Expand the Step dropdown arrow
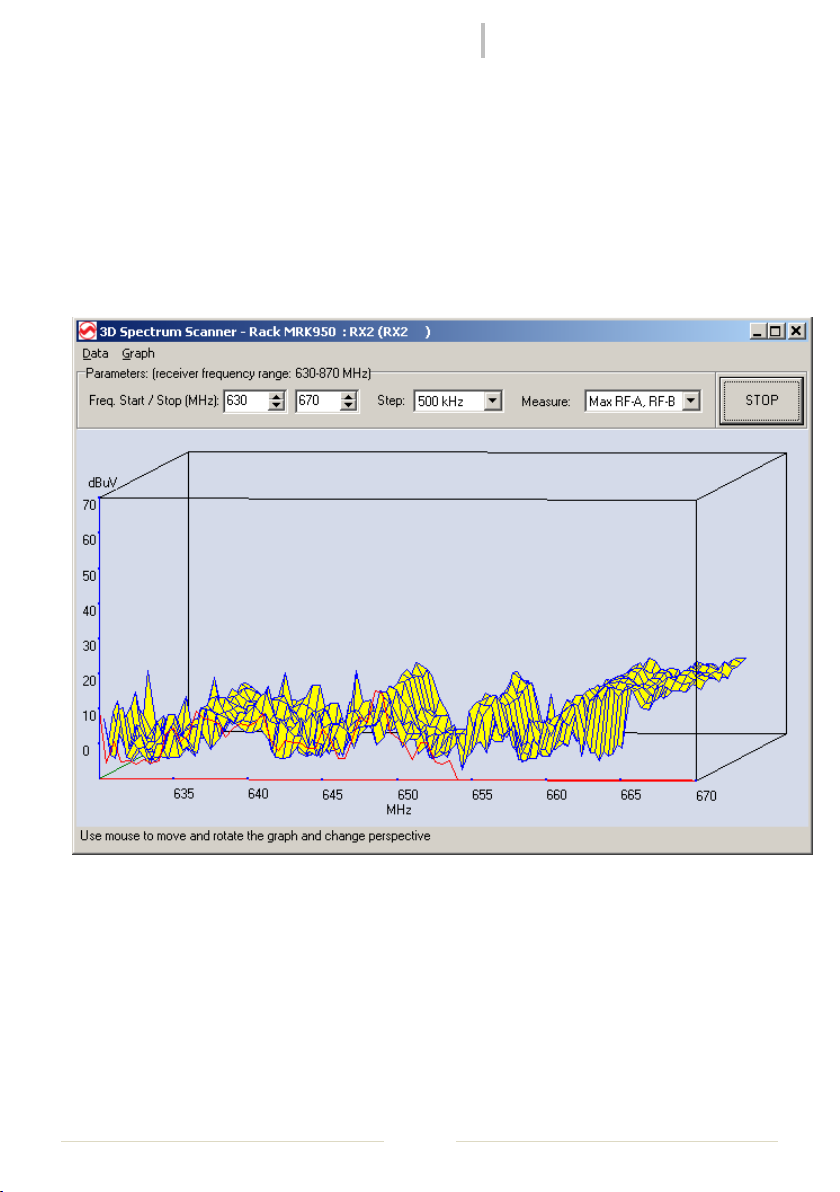 (x=493, y=401)
